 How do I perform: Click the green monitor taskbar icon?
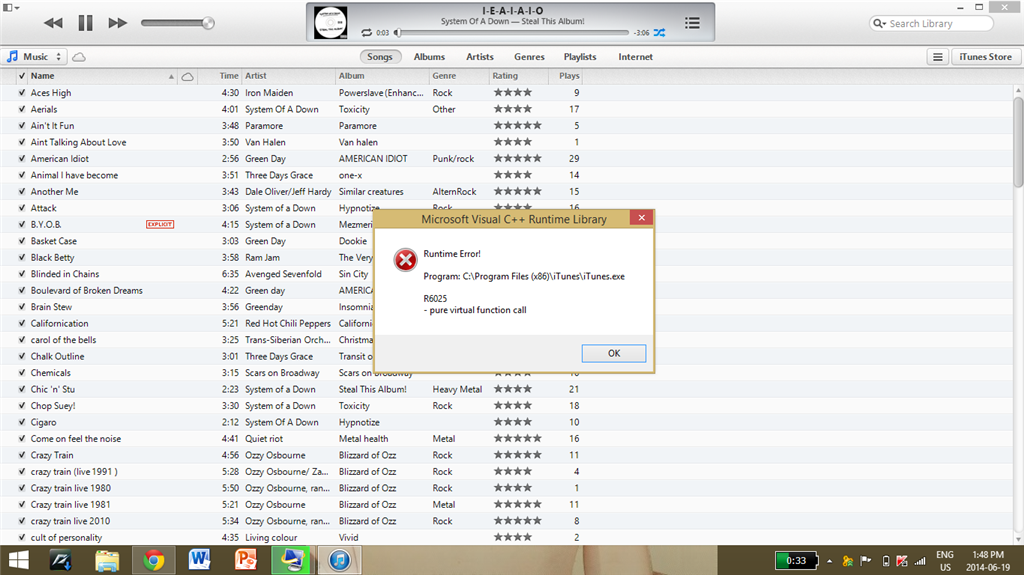[292, 561]
